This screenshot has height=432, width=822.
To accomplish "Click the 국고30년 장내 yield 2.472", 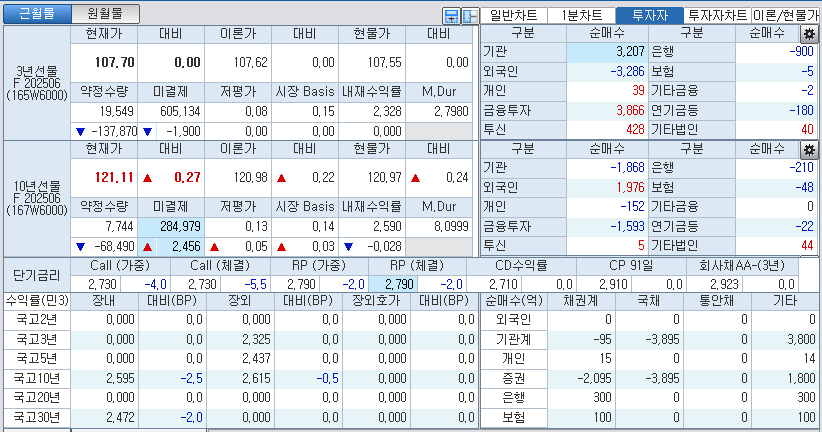I will [120, 417].
